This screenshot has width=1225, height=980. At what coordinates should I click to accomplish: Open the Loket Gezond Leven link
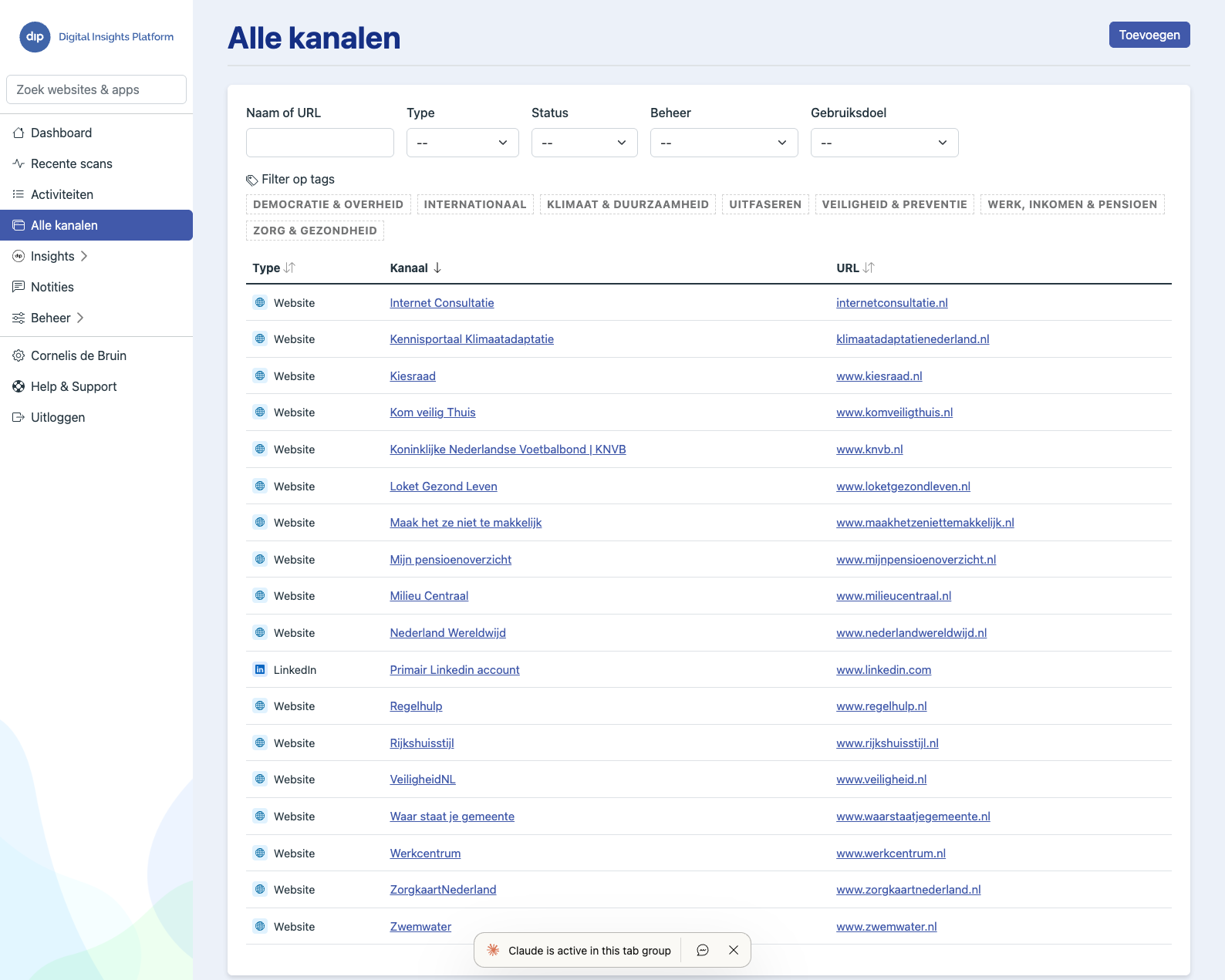(444, 487)
